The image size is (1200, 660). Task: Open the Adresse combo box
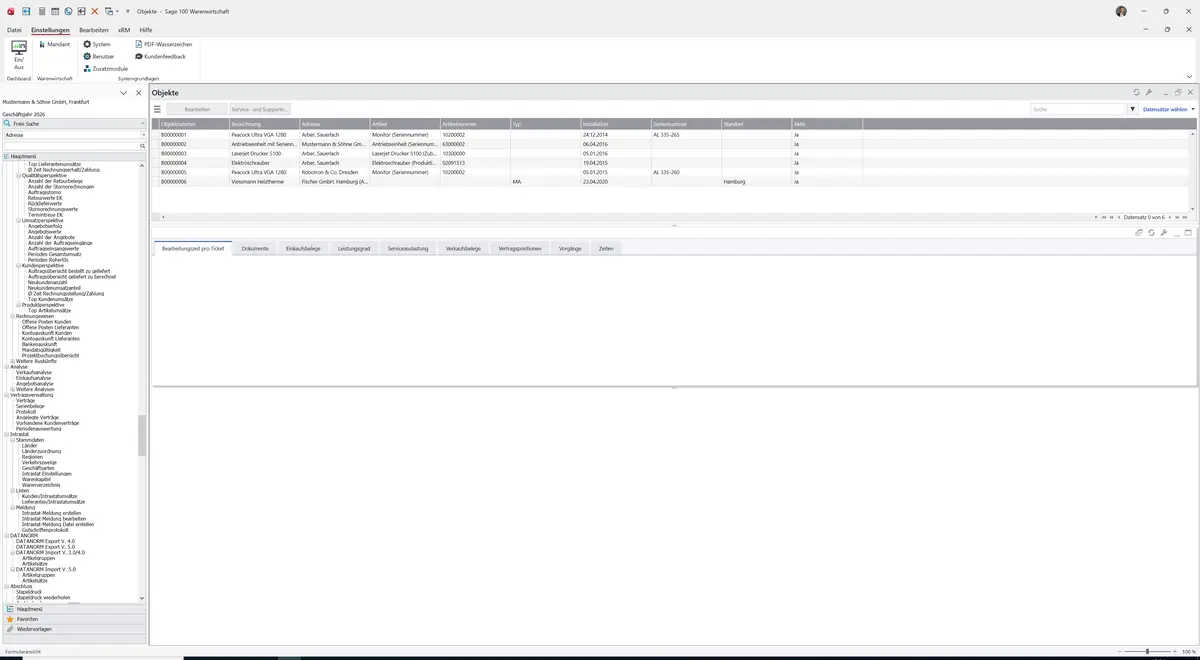(x=74, y=134)
